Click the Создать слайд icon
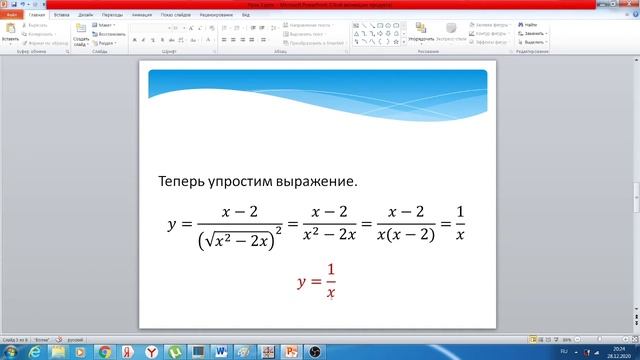Viewport: 640px width, 360px height. [x=81, y=28]
